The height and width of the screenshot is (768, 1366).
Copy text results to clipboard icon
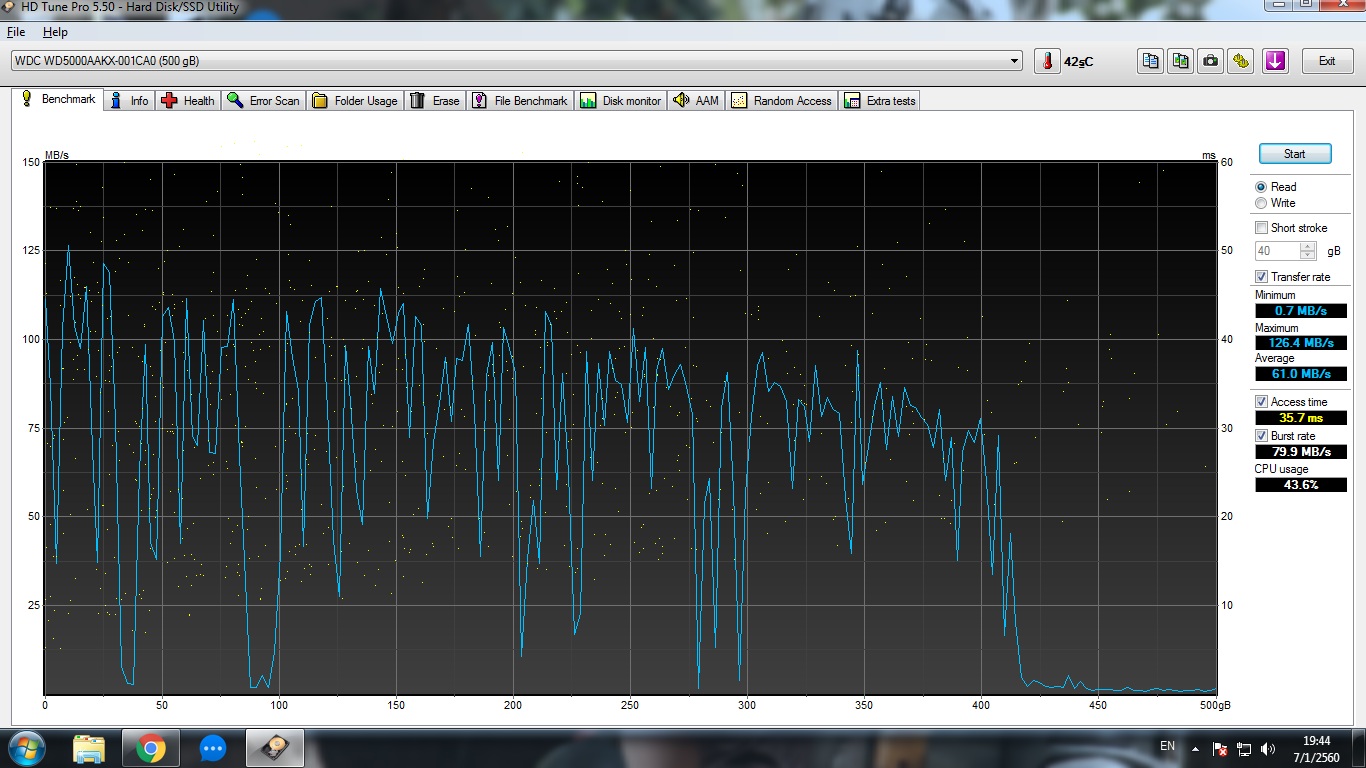pyautogui.click(x=1151, y=61)
